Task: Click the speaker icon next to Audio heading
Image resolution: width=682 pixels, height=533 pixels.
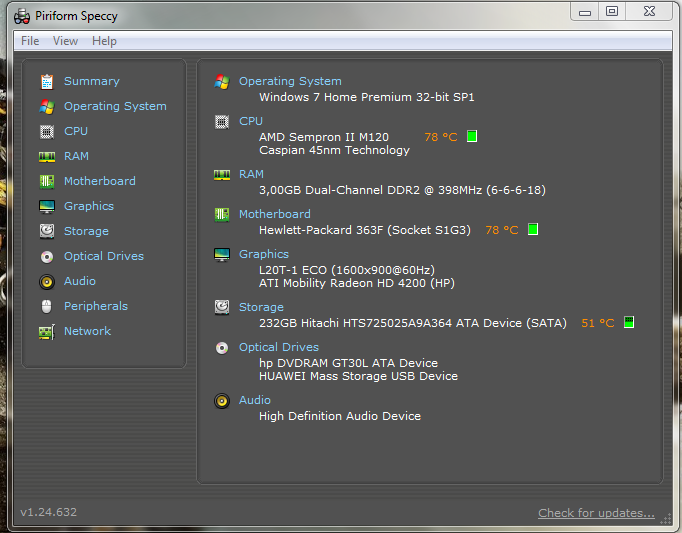Action: (222, 401)
